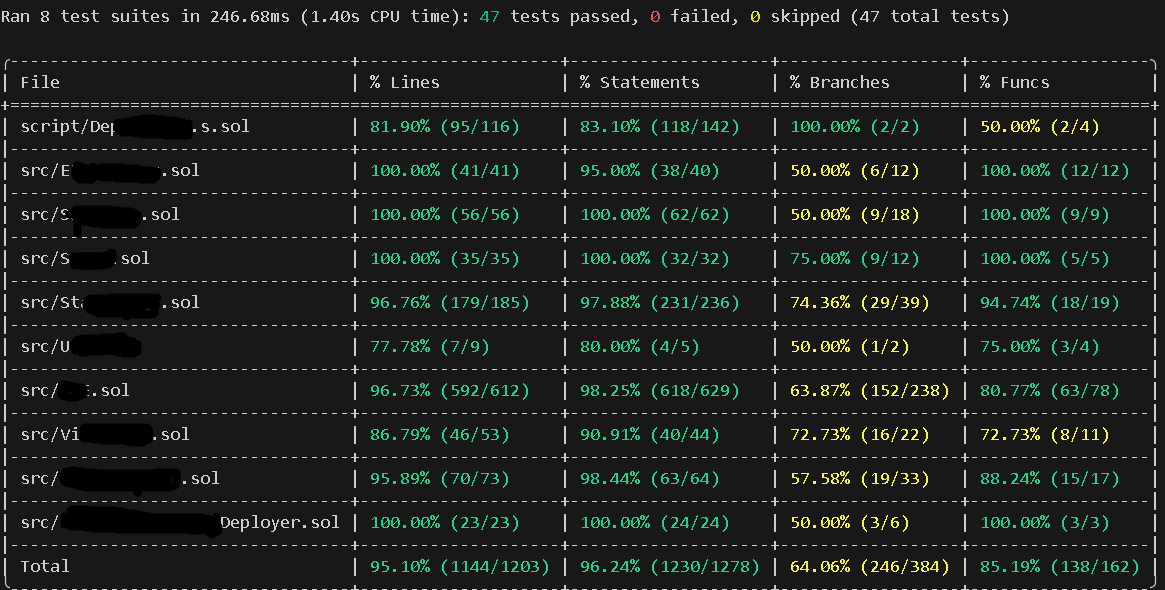Click the '75.00% (3/4)' funcs value
The height and width of the screenshot is (590, 1165).
(x=1040, y=346)
